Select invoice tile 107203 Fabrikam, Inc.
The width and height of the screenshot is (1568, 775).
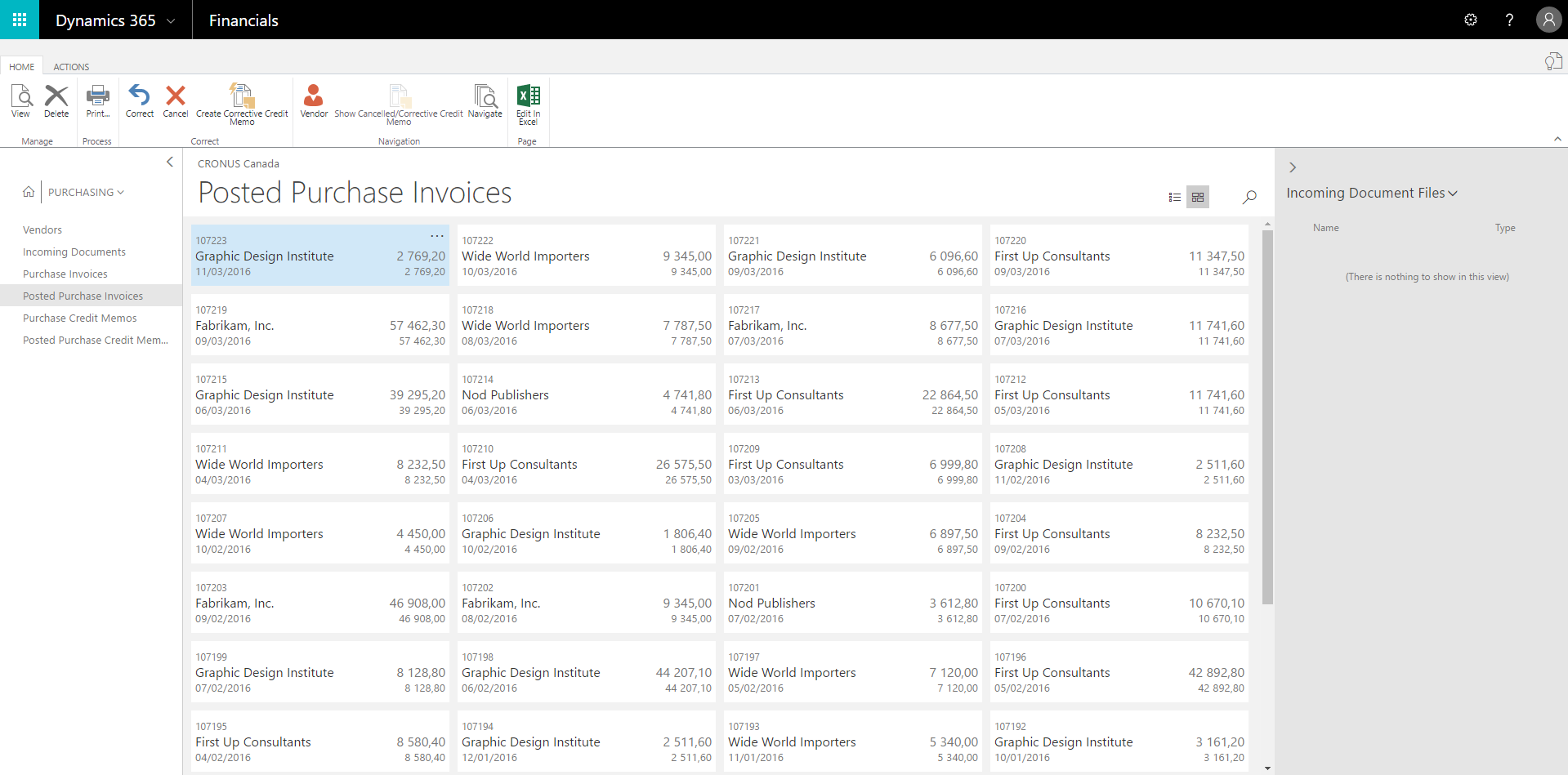320,603
